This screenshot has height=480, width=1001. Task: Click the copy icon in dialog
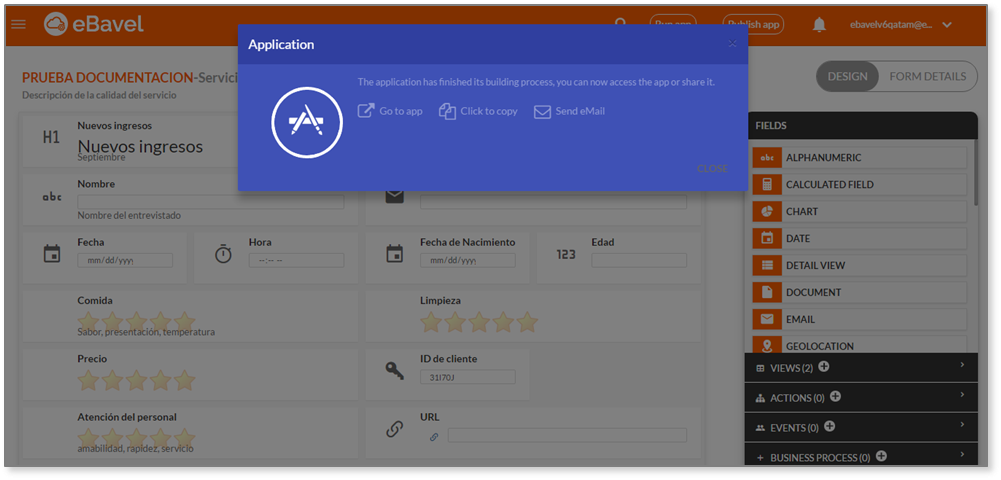pyautogui.click(x=447, y=111)
